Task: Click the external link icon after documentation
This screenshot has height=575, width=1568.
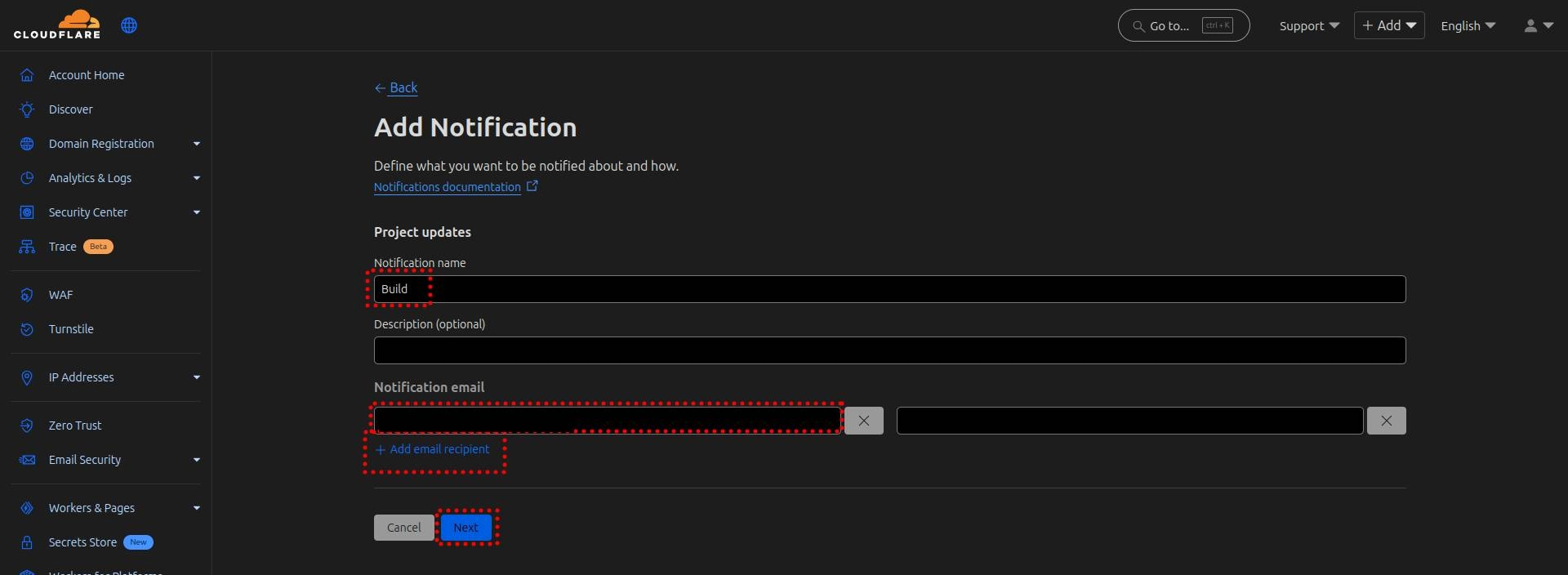Action: pos(532,186)
